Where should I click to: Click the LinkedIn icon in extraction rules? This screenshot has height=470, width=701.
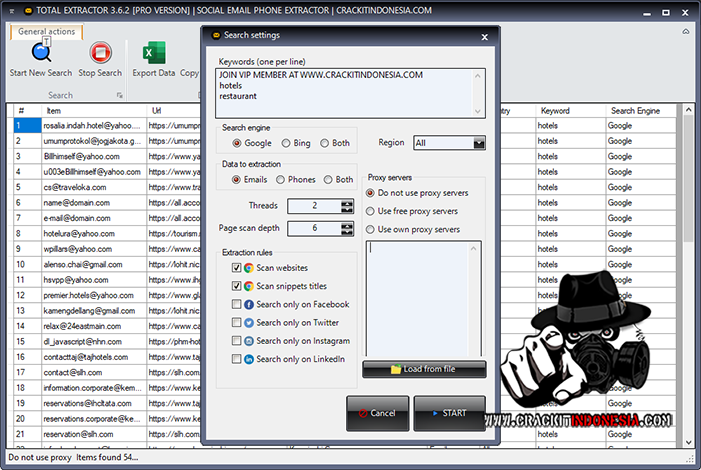point(248,359)
